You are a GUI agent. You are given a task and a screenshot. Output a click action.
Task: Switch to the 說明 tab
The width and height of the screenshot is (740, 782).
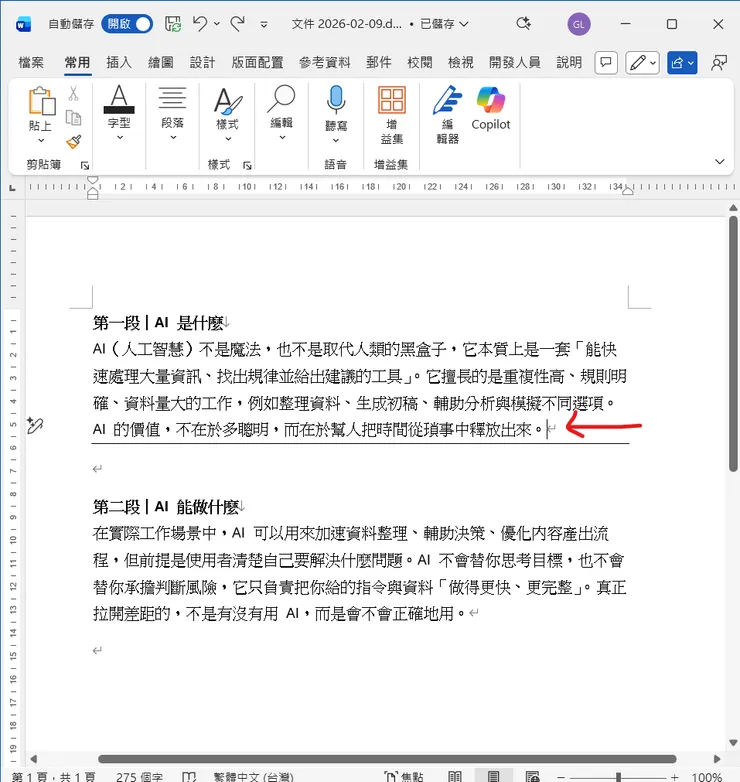coord(569,62)
